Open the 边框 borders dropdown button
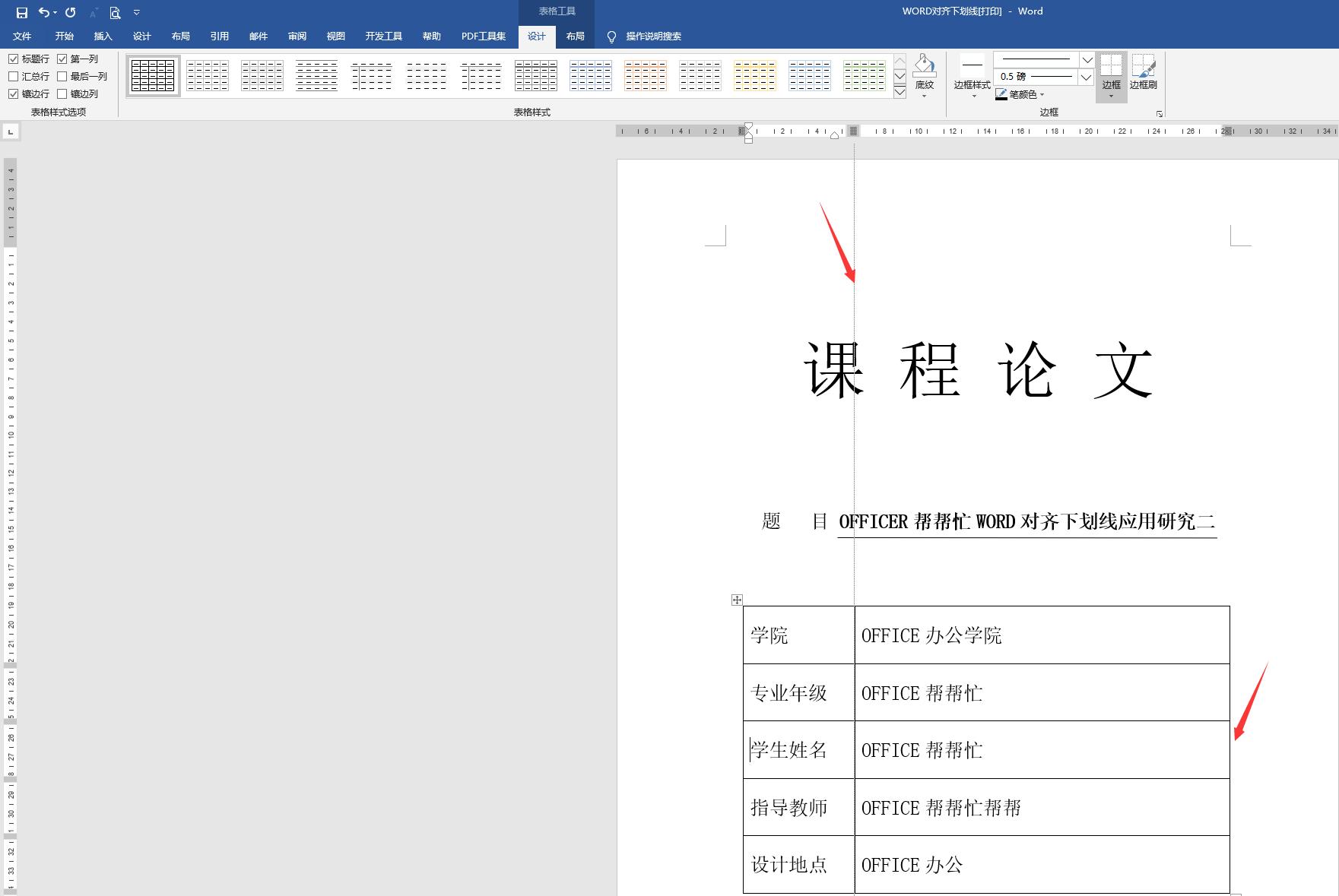 point(1112,76)
